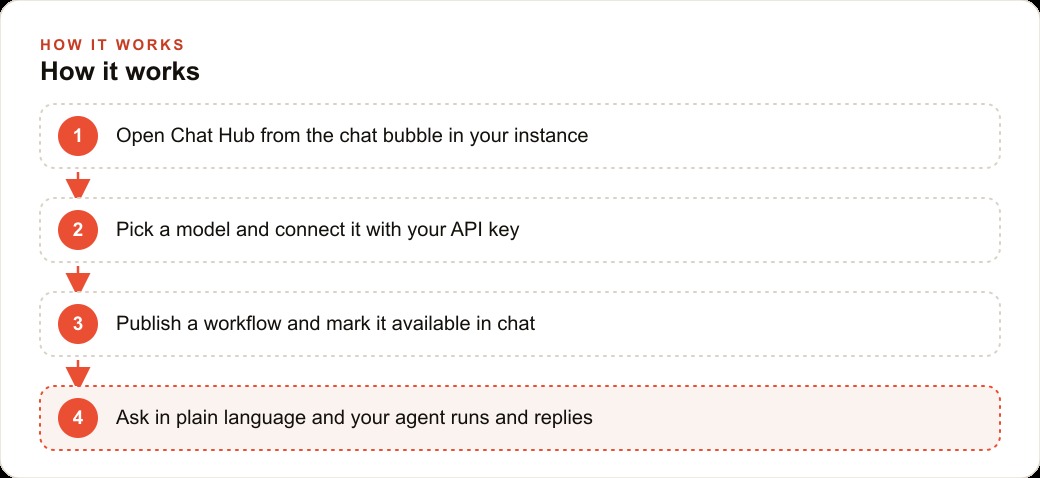
Task: Click the bold 'How it works' heading
Action: 120,71
